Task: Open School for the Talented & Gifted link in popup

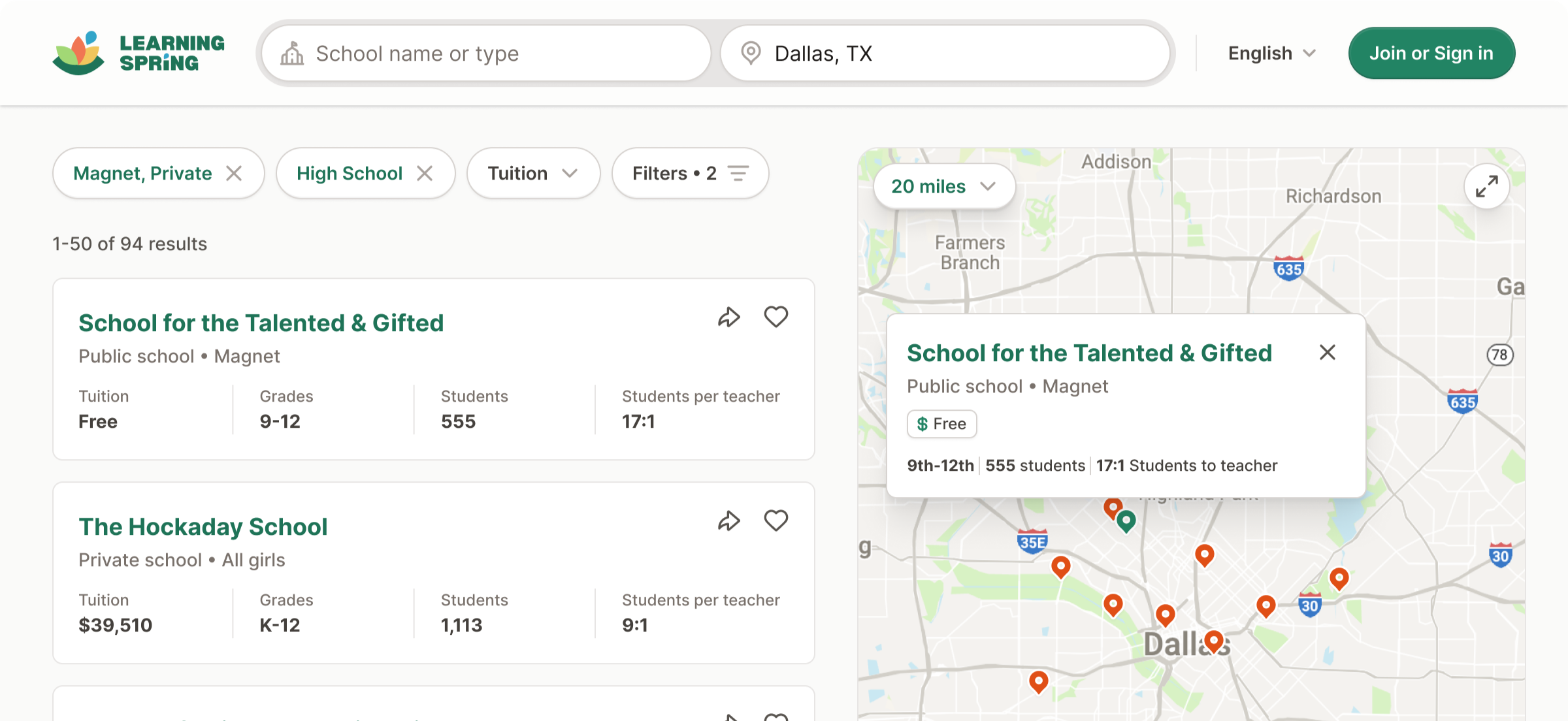Action: point(1089,353)
